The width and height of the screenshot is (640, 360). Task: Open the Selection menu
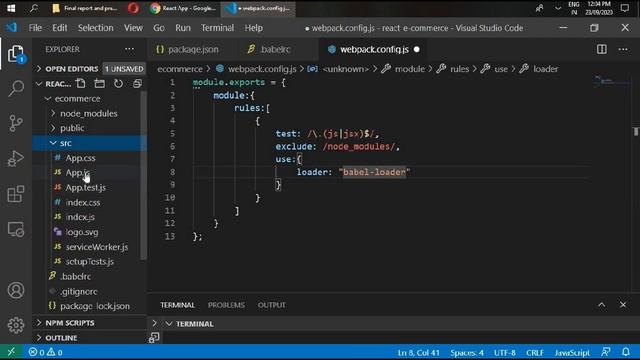pos(96,28)
